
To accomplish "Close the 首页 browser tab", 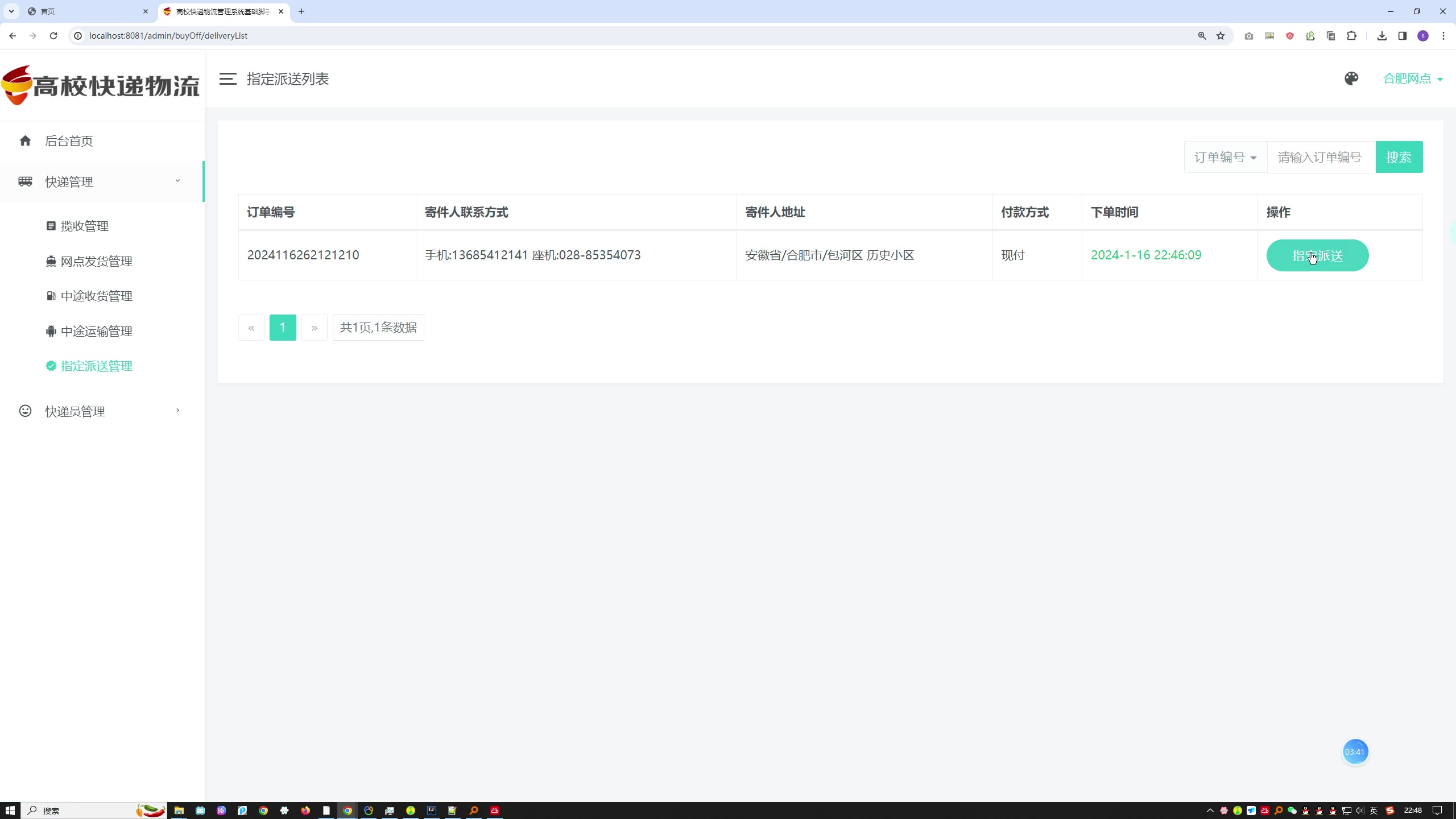I will click(x=146, y=11).
